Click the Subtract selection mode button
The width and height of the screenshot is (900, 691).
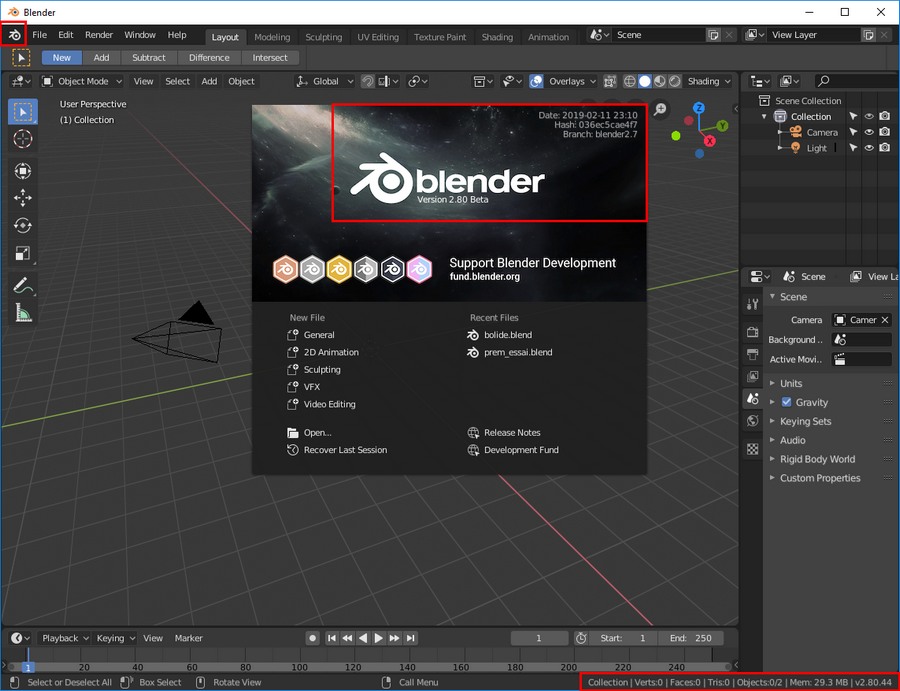tap(149, 57)
